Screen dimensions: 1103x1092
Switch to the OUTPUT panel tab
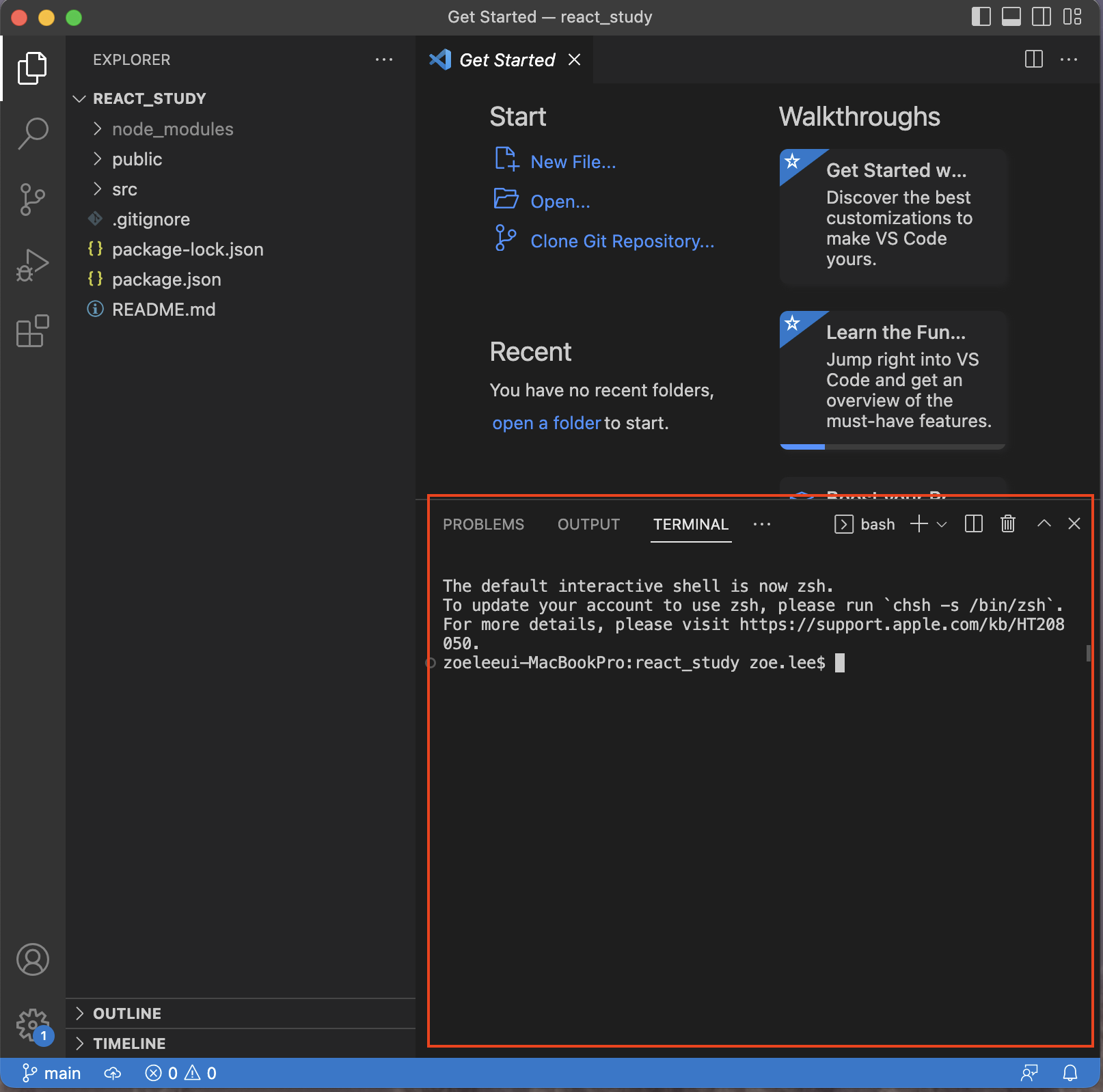(x=588, y=524)
